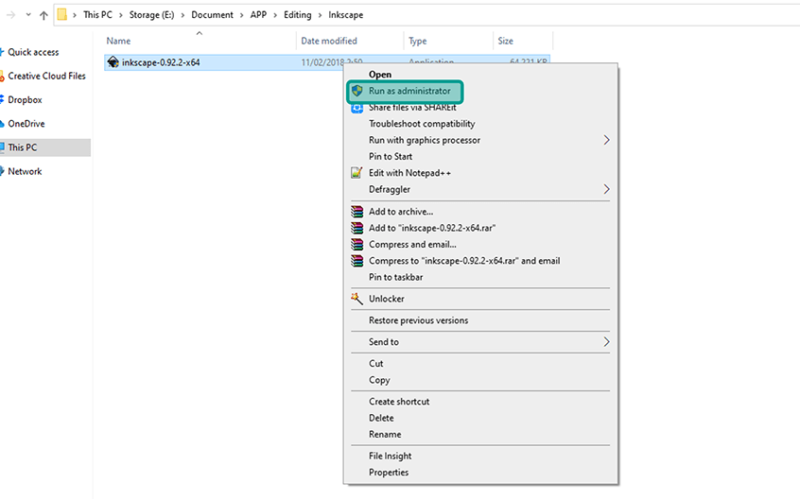Viewport: 800px width, 500px height.
Task: Open OneDrive in navigation pane
Action: click(27, 123)
